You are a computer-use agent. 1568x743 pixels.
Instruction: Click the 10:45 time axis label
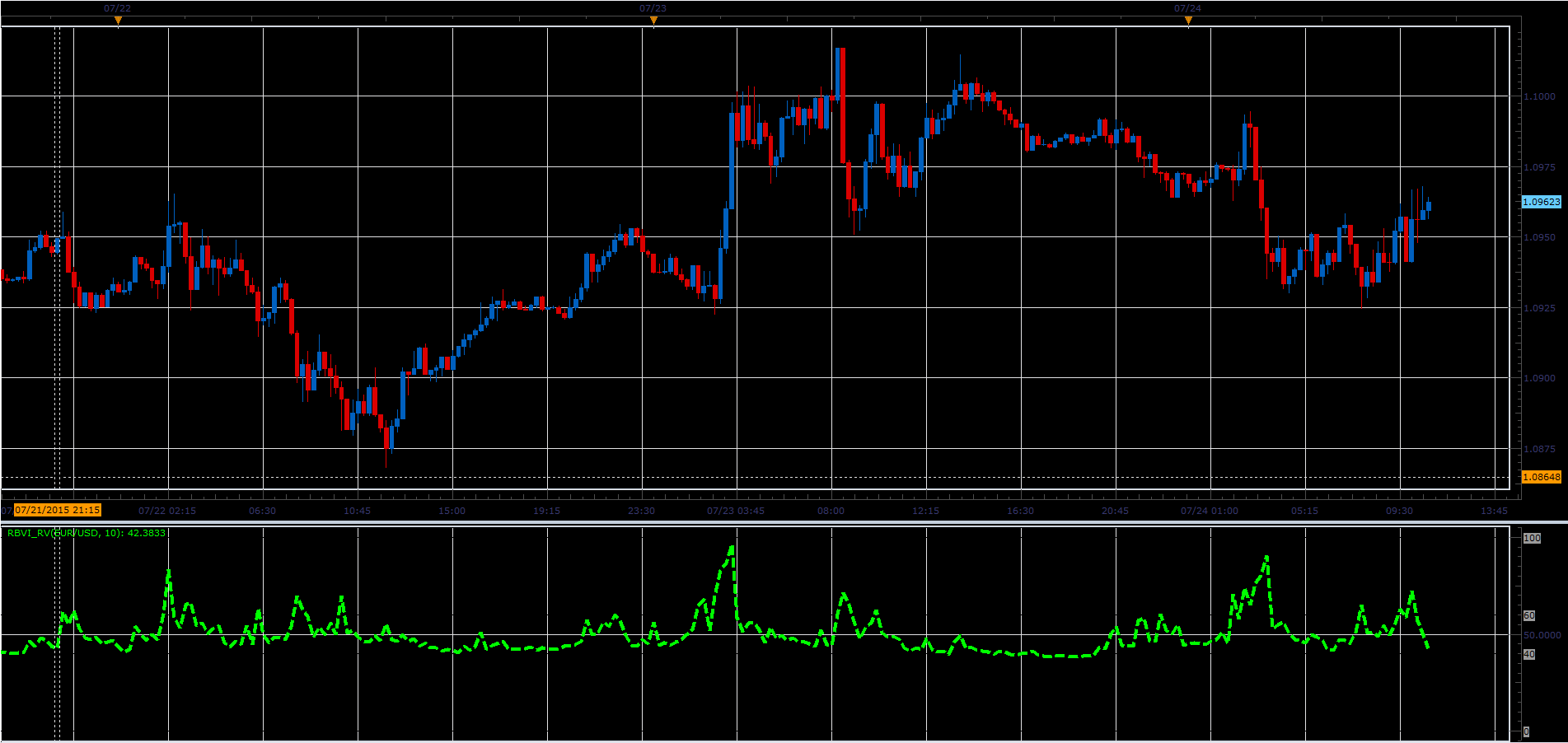(x=357, y=511)
